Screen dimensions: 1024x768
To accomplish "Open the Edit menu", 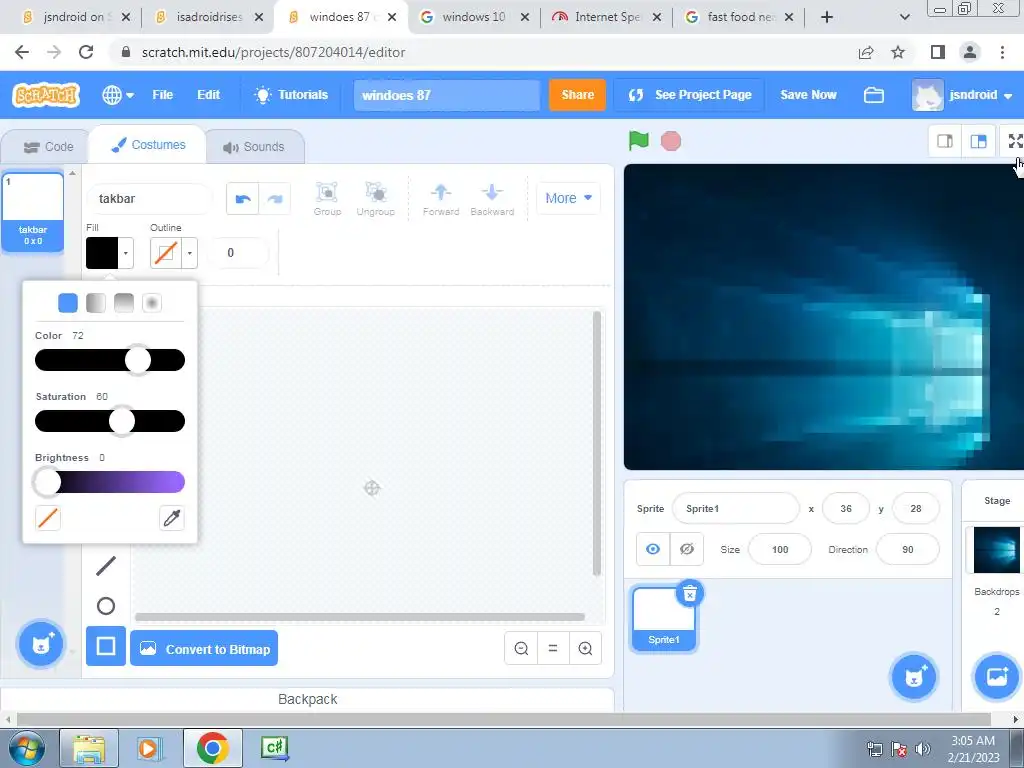I will tap(209, 95).
